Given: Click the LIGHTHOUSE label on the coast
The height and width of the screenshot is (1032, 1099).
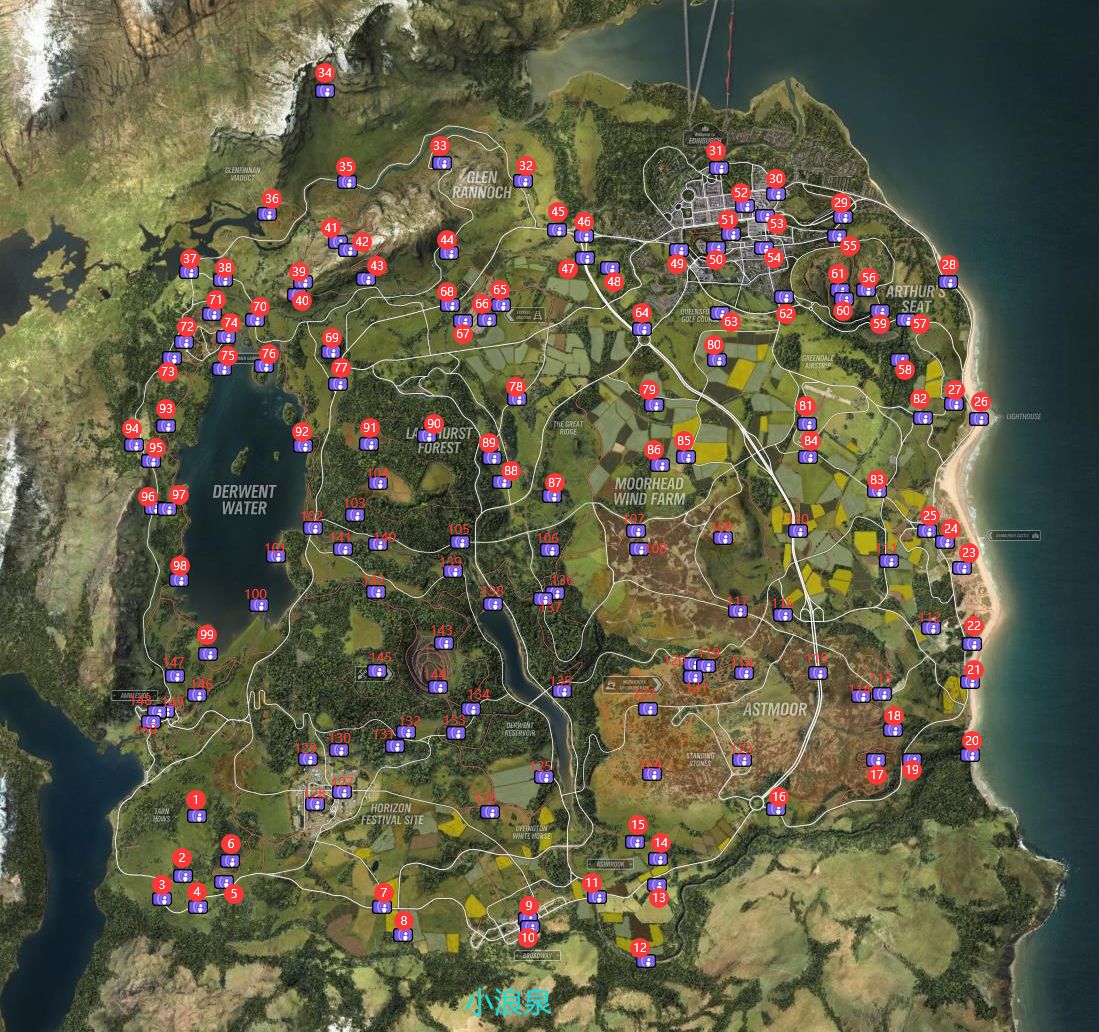Looking at the screenshot, I should coord(1024,416).
